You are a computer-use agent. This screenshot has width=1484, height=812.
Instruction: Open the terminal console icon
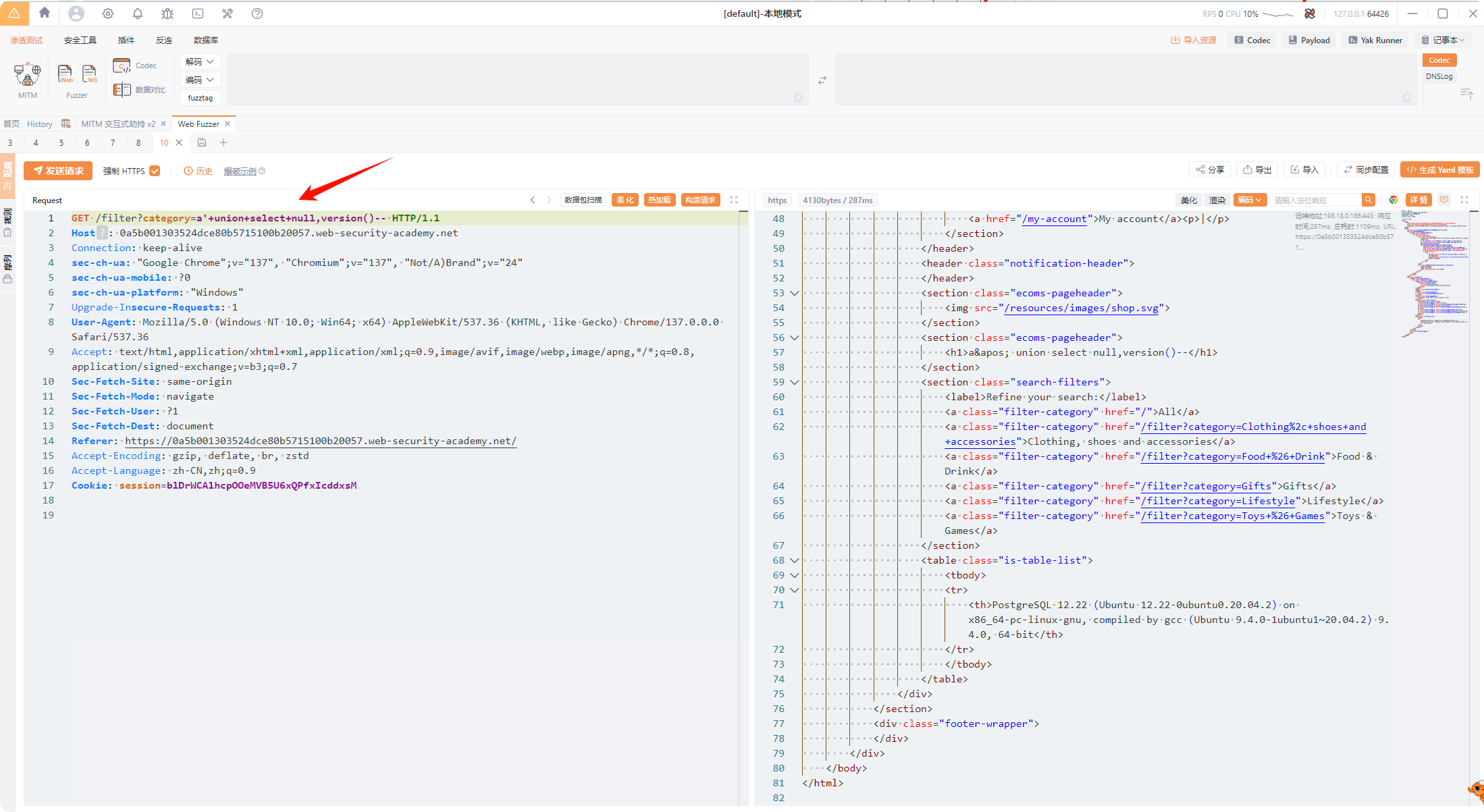197,13
